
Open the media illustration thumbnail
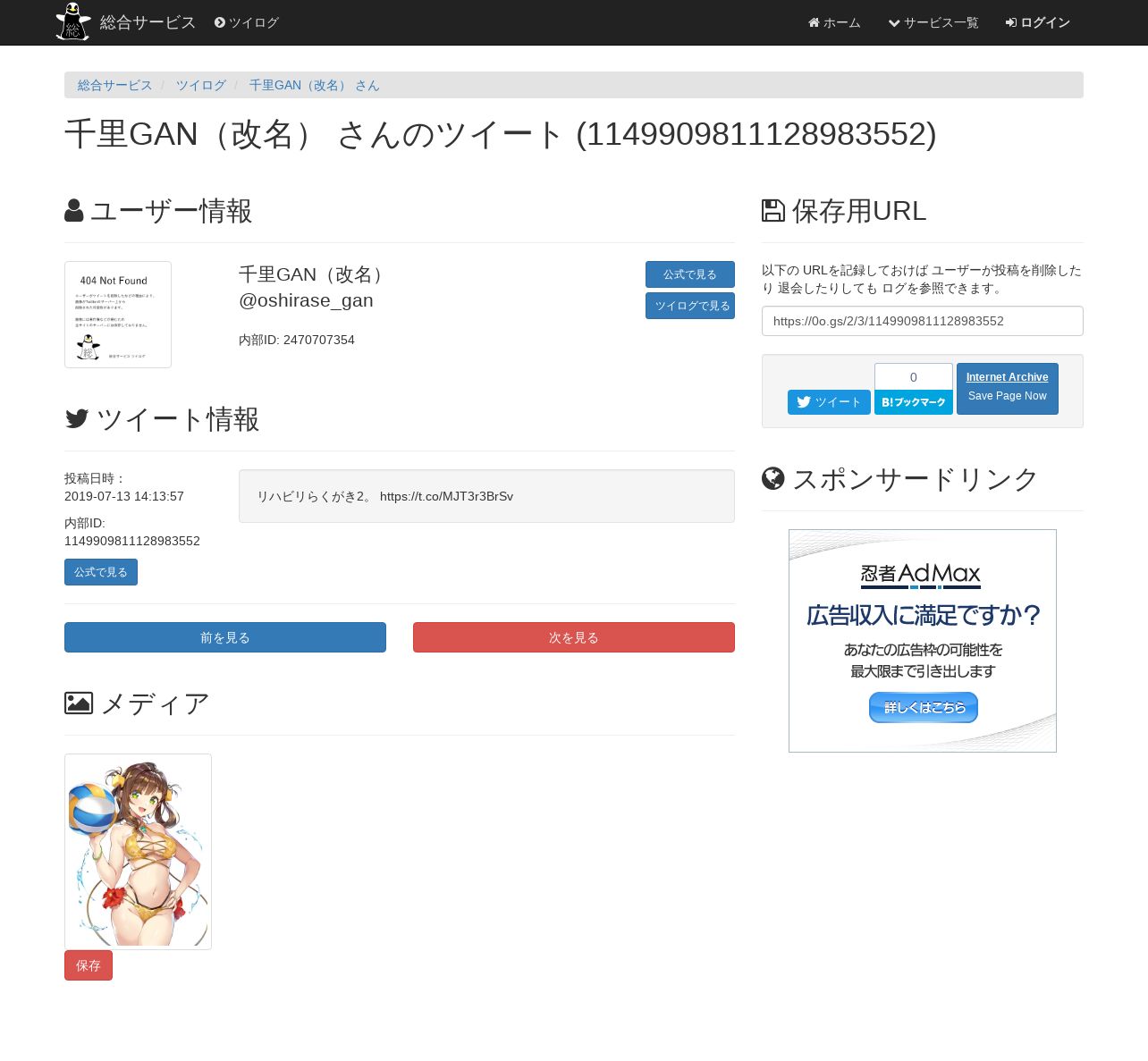coord(138,852)
